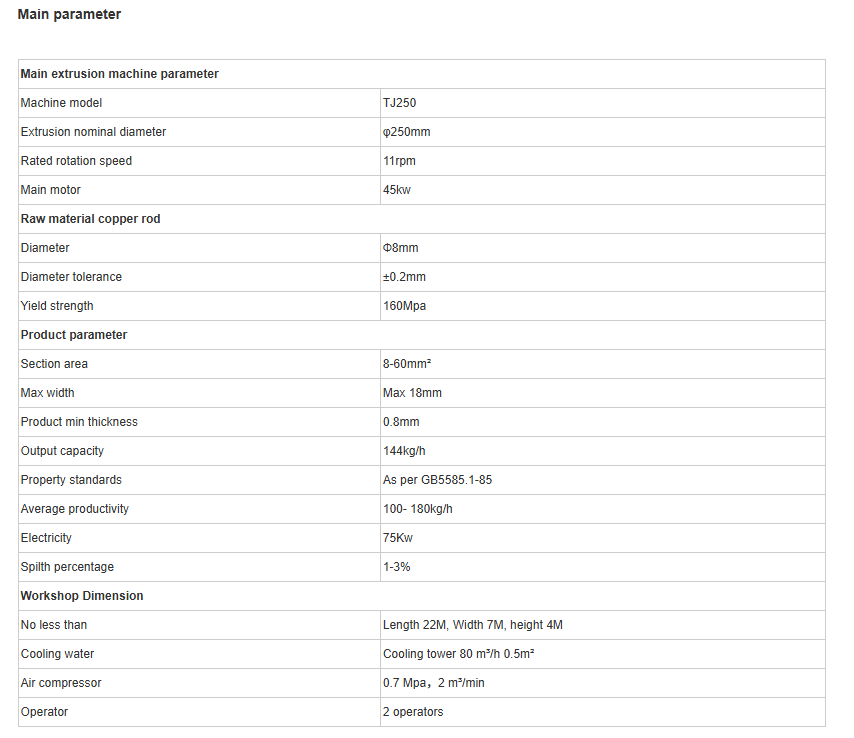Select the Output capacity 144kg/h cell
The height and width of the screenshot is (738, 854).
click(602, 451)
